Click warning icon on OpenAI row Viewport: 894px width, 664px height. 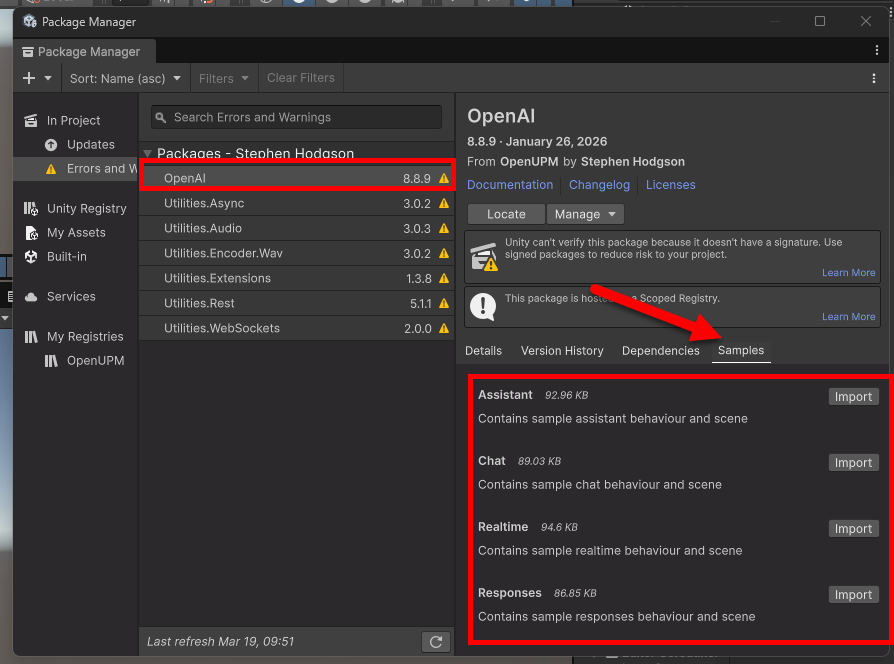coord(444,178)
